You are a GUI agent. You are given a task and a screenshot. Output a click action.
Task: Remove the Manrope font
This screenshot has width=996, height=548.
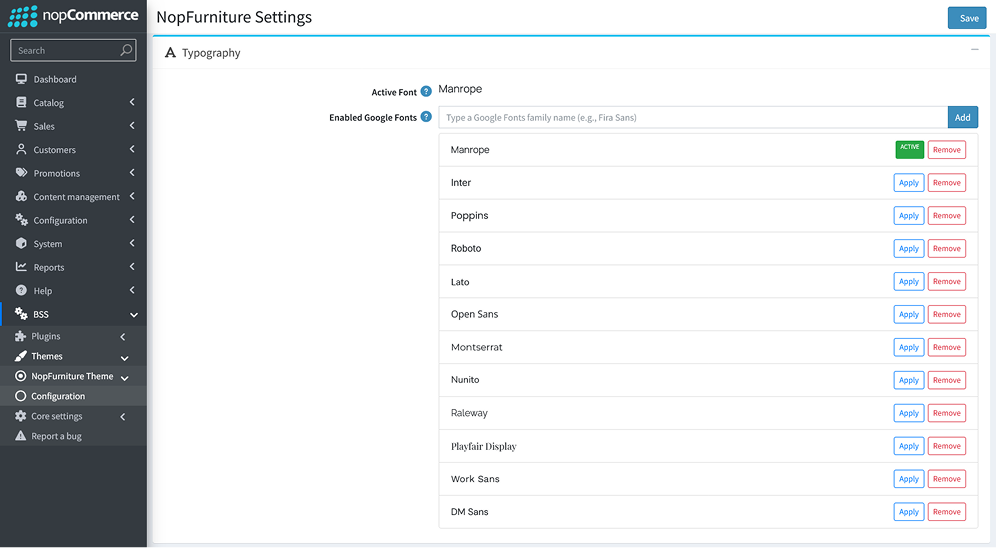click(x=946, y=150)
